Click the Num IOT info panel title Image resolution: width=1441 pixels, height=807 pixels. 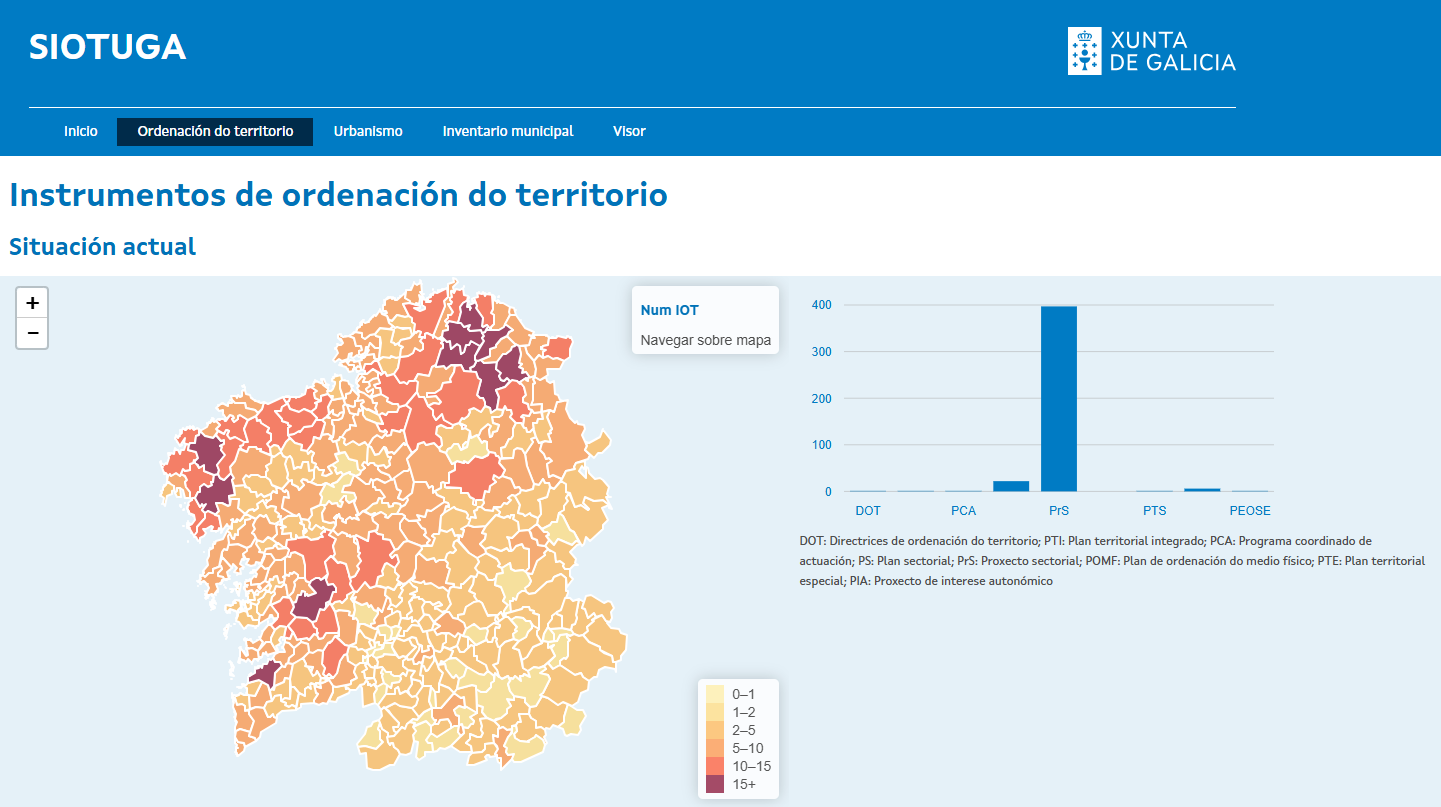click(x=670, y=310)
